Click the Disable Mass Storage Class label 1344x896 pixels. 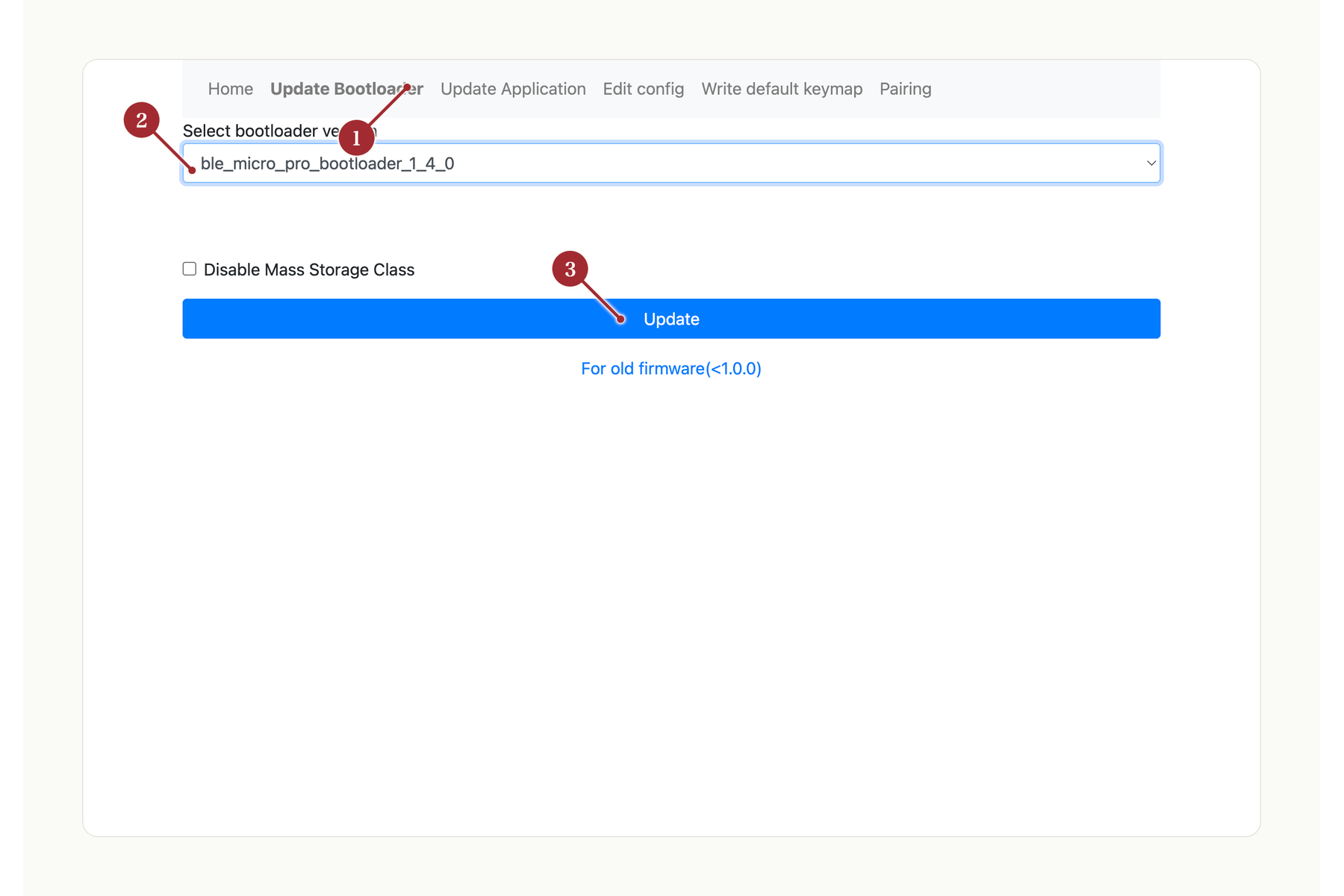[x=309, y=270]
